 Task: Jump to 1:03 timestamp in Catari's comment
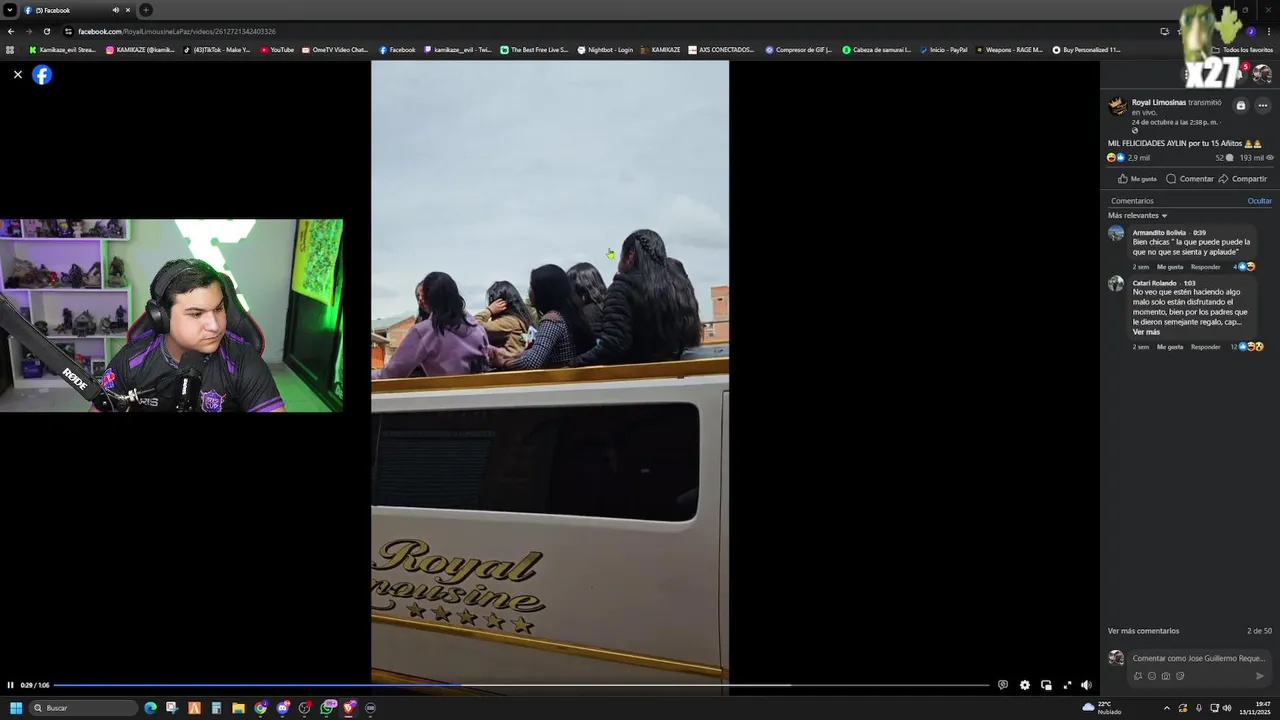(x=1189, y=283)
